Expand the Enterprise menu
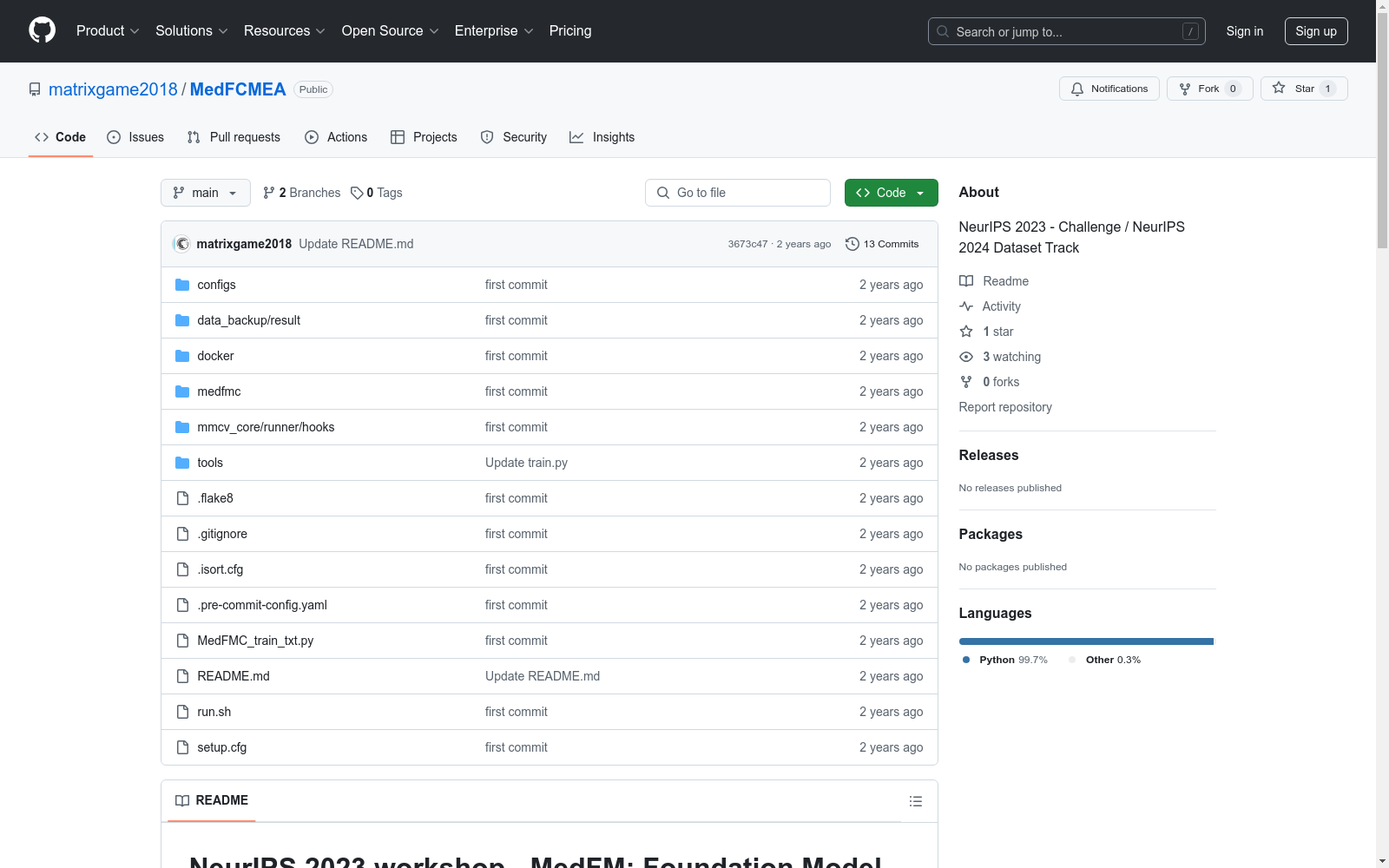Image resolution: width=1389 pixels, height=868 pixels. click(x=494, y=30)
